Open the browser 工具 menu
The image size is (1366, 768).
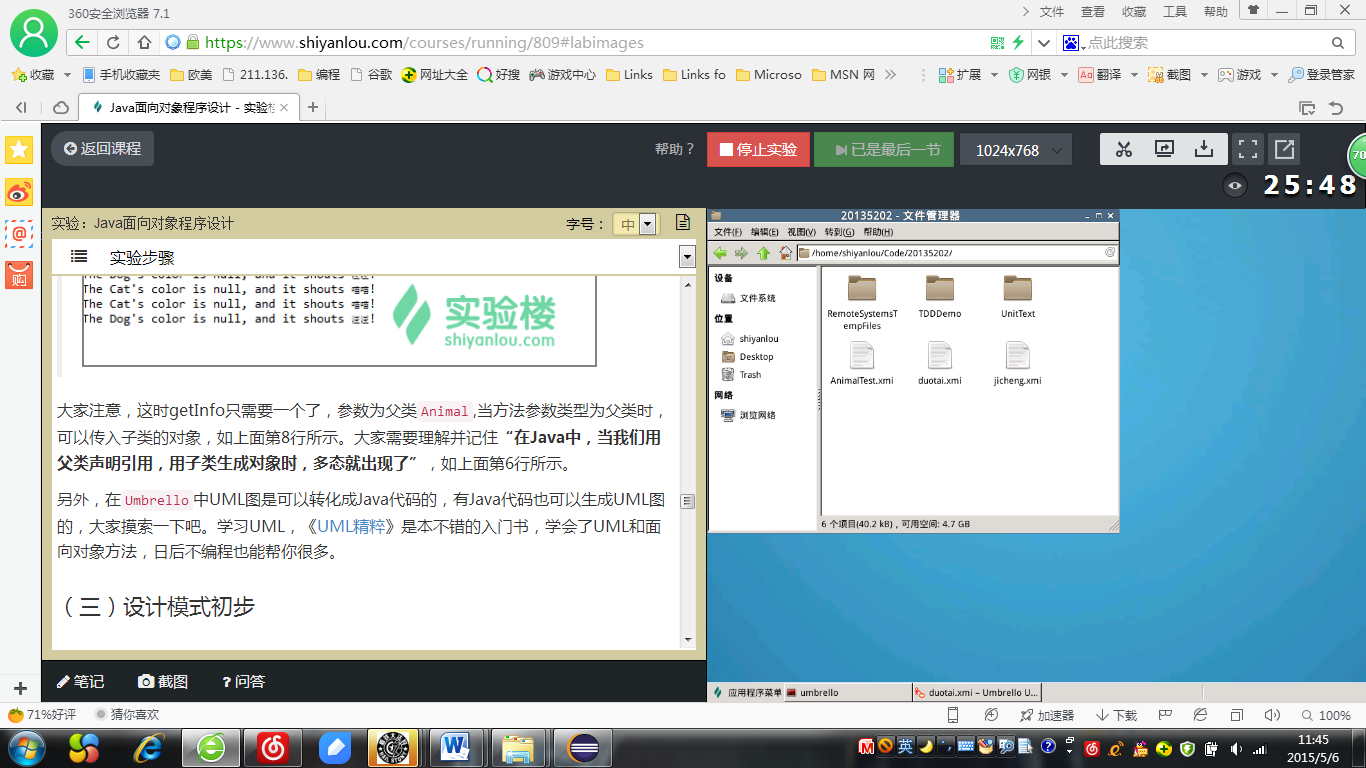pyautogui.click(x=1175, y=12)
